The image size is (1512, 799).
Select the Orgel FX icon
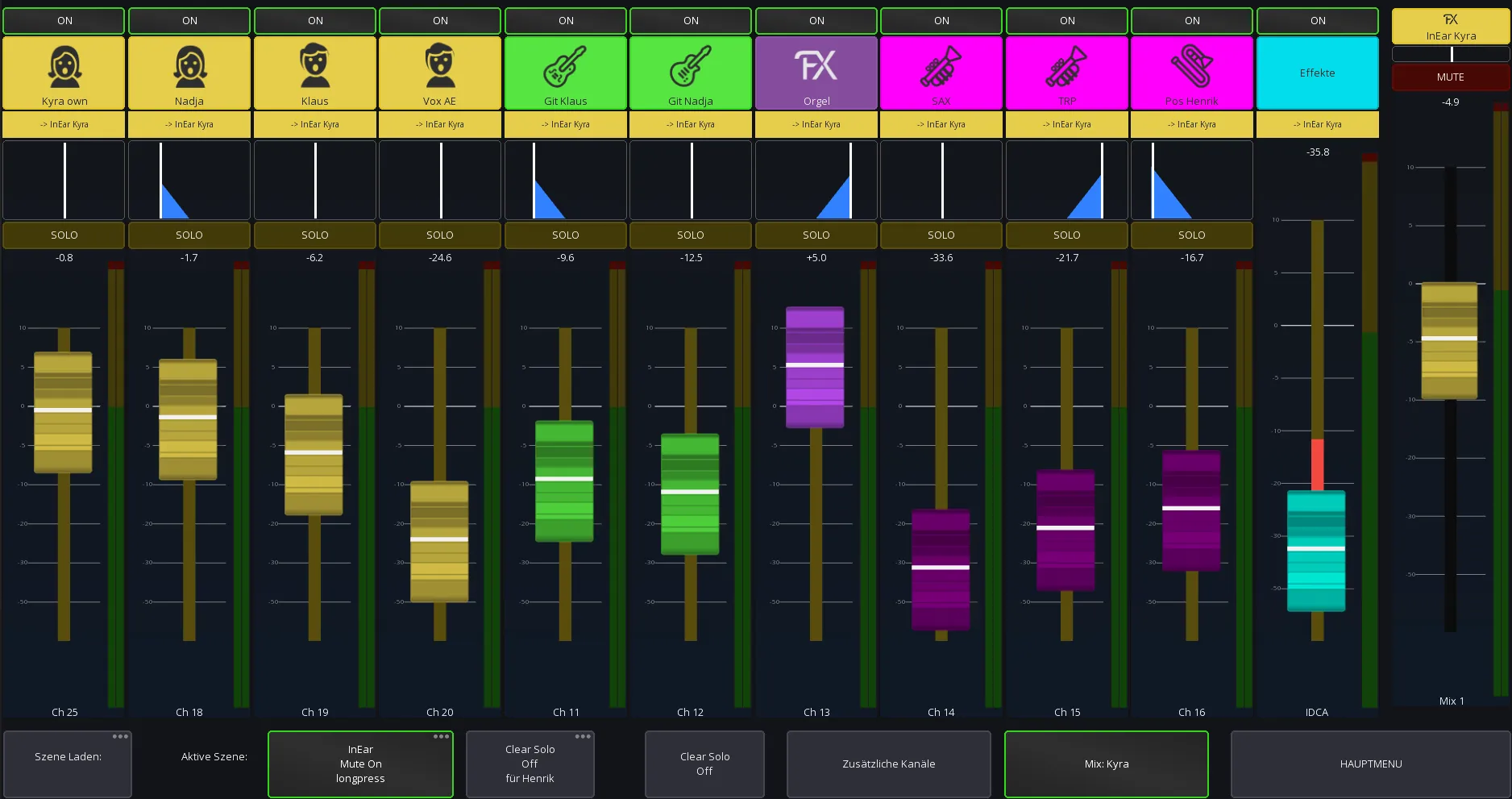[816, 66]
